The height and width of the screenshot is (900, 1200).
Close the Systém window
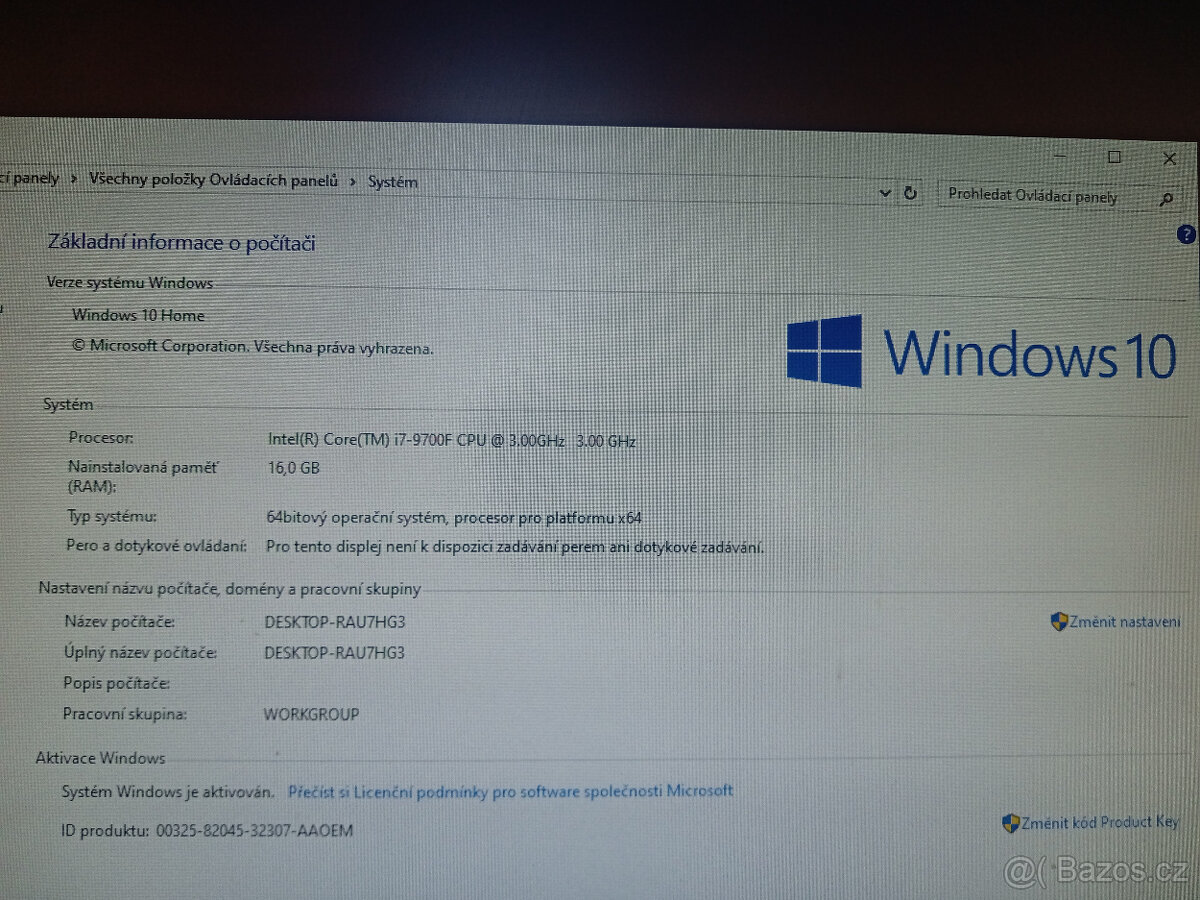pos(1169,158)
